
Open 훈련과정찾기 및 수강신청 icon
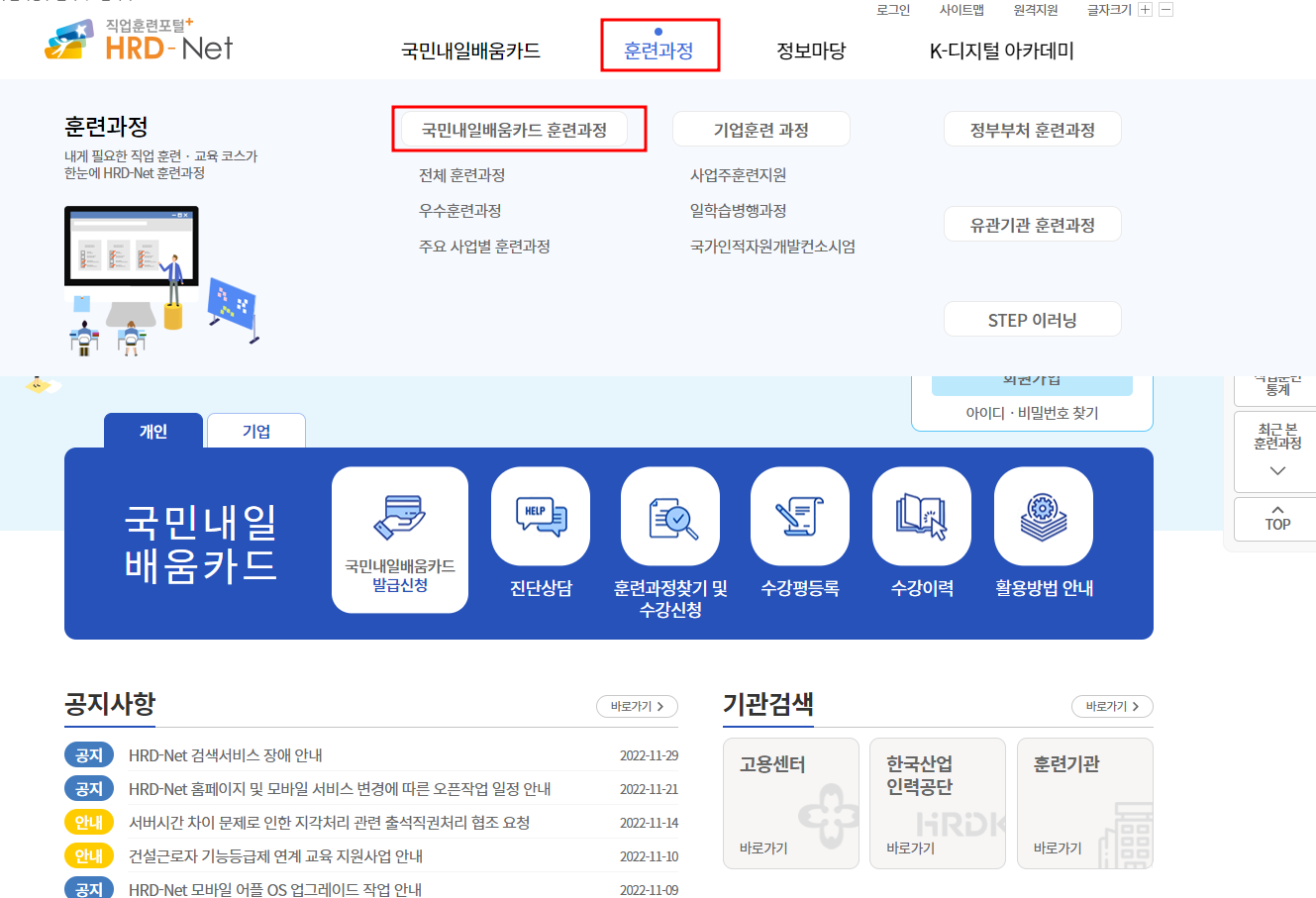[x=670, y=516]
